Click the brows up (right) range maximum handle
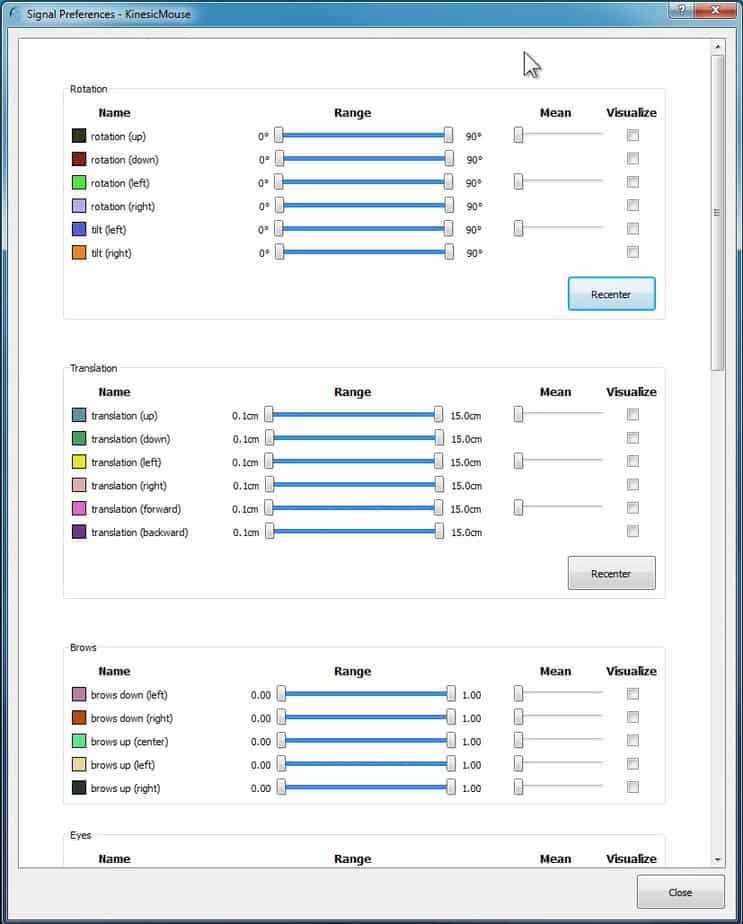743x924 pixels. click(x=451, y=788)
